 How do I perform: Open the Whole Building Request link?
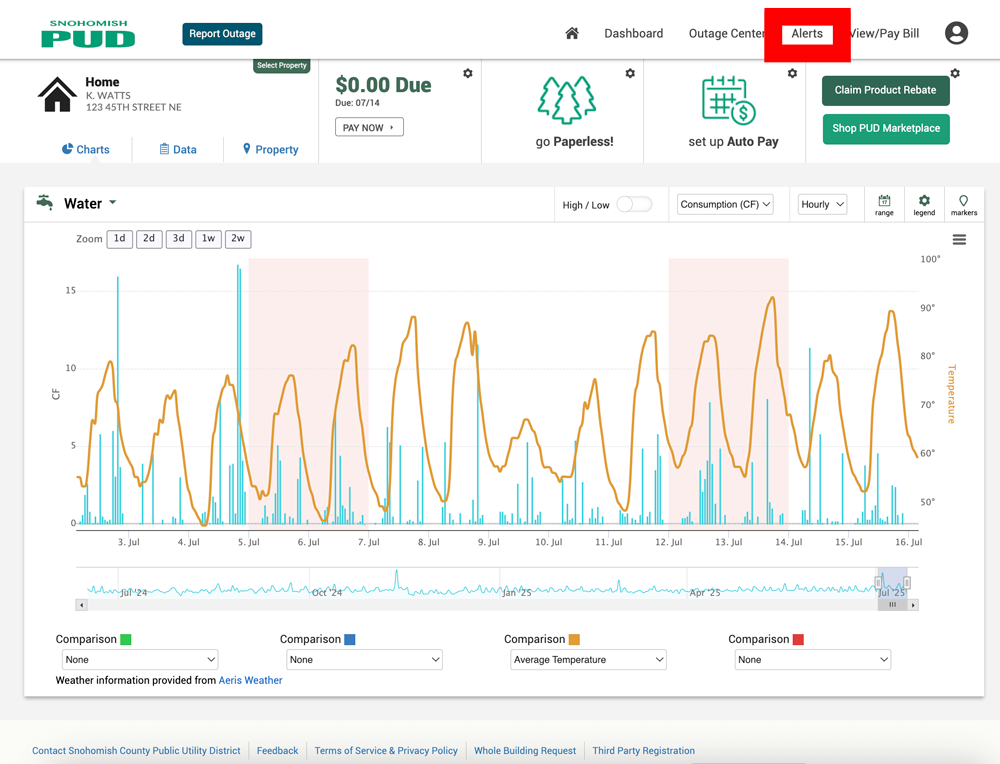pyautogui.click(x=525, y=751)
